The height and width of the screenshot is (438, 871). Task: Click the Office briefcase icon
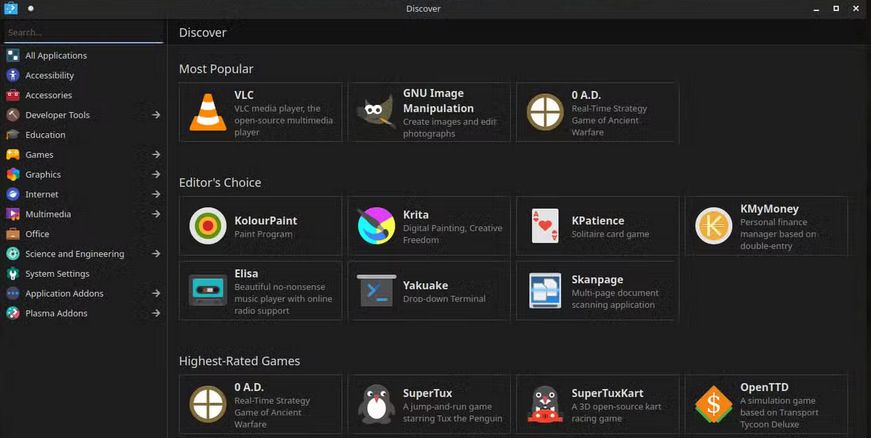click(13, 234)
